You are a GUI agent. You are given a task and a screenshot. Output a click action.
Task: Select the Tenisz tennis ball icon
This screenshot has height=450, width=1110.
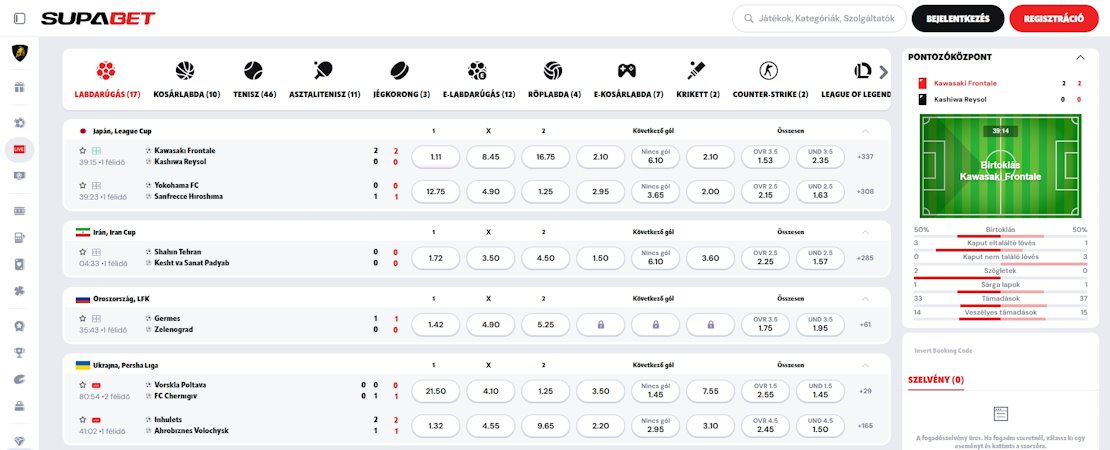(x=253, y=70)
